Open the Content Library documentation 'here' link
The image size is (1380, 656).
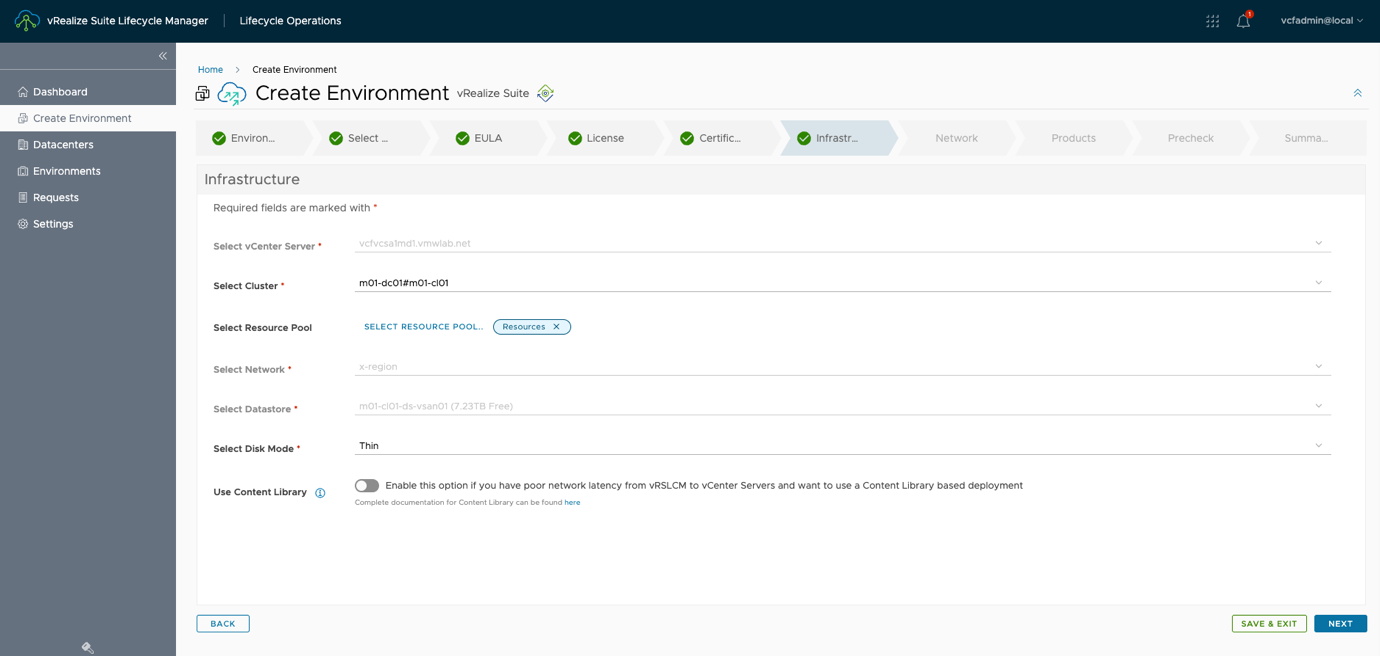(x=572, y=503)
